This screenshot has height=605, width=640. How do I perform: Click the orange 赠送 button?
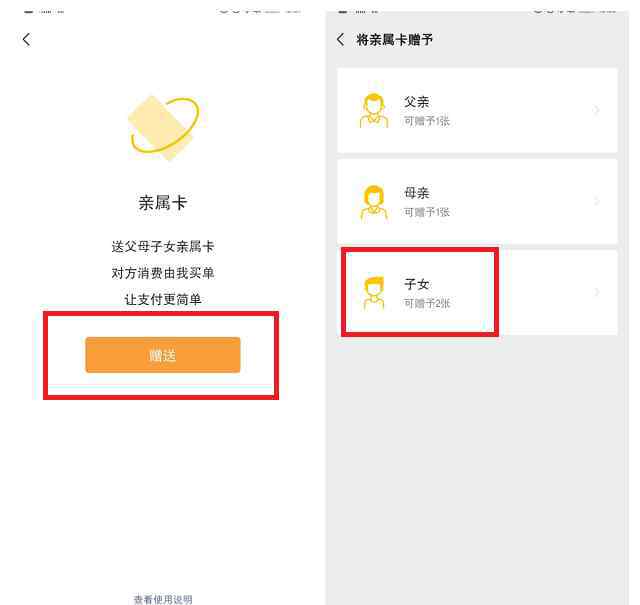click(x=163, y=355)
